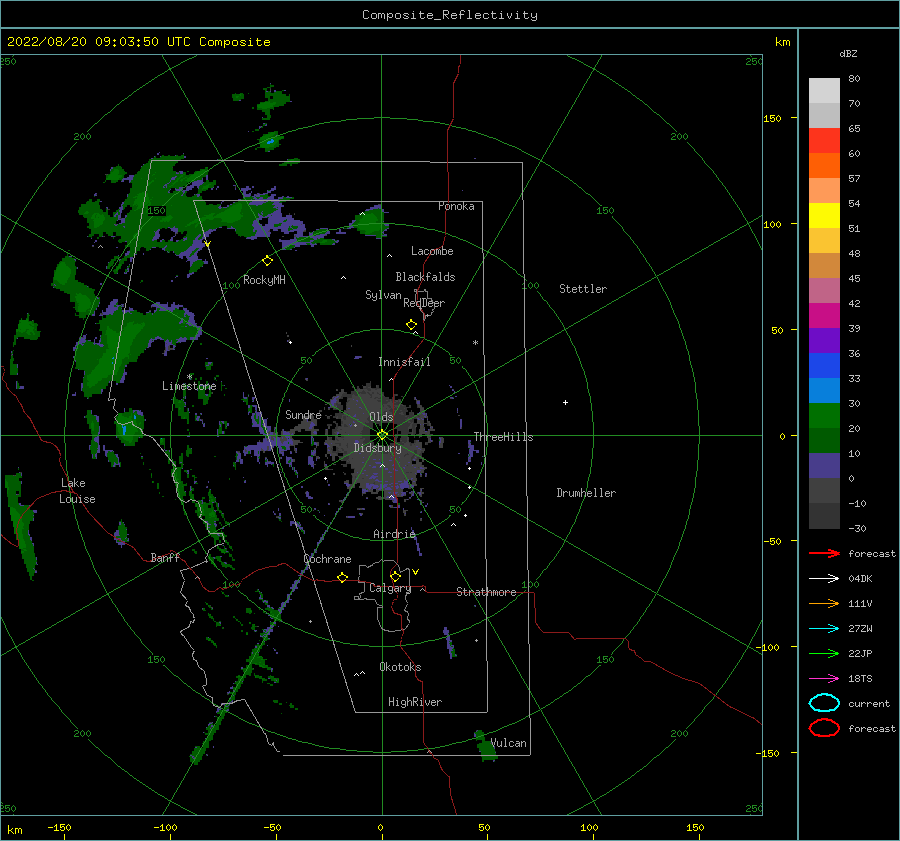Viewport: 900px width, 841px height.
Task: Pick the dark gray -30 to -10 dBZ swatch
Action: (x=824, y=515)
